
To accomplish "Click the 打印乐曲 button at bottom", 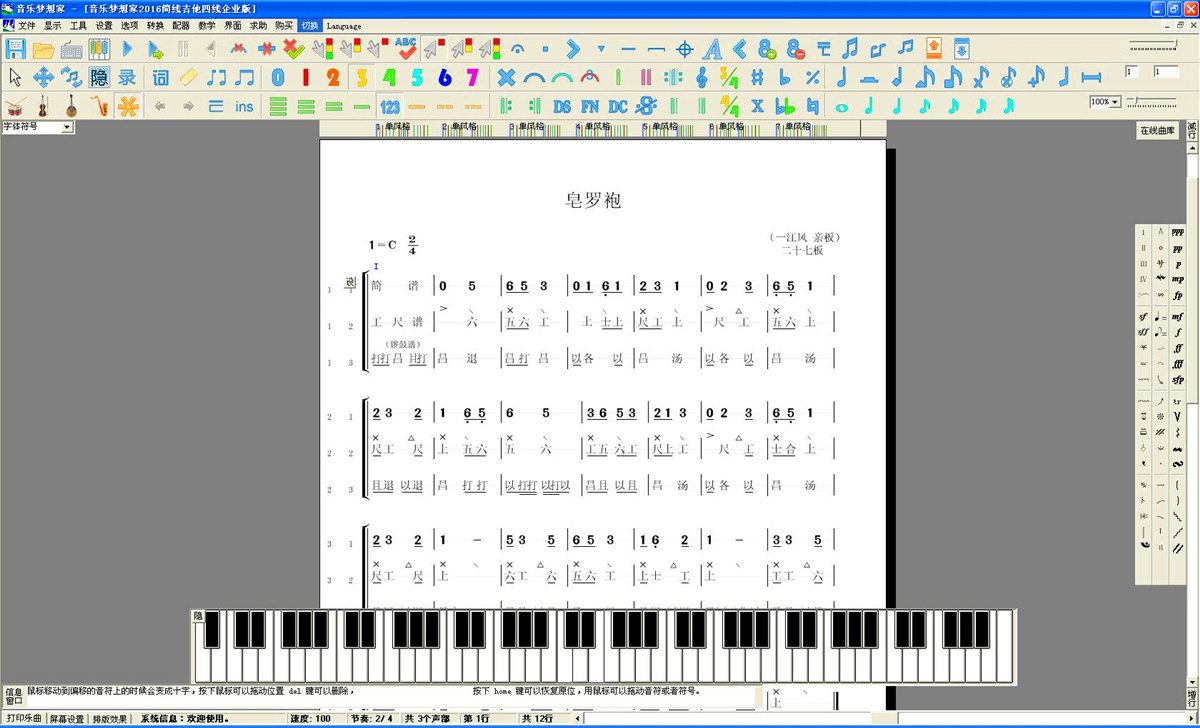I will [24, 718].
